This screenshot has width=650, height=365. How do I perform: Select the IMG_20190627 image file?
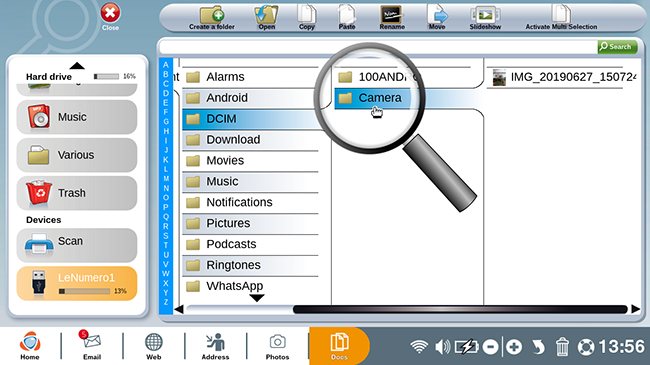coord(563,77)
